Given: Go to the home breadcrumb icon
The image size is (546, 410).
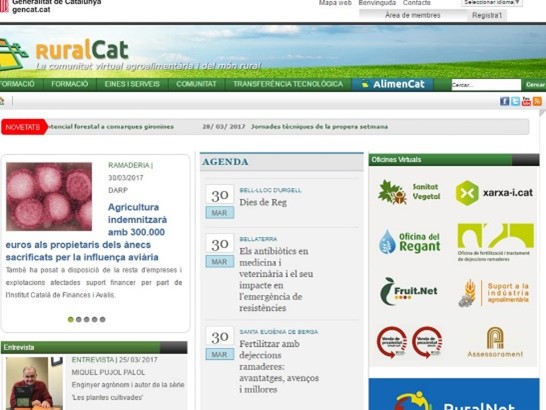Looking at the screenshot, I should [2, 101].
